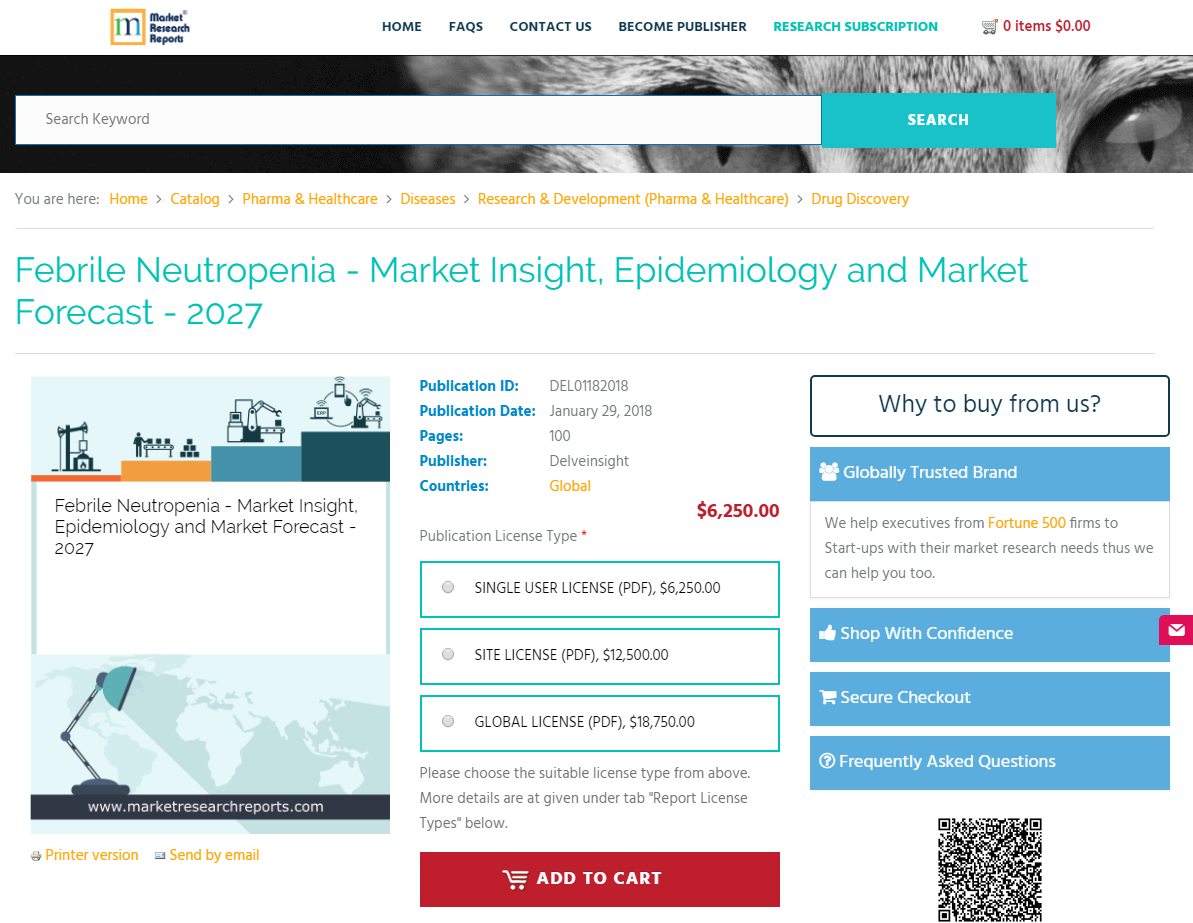Click the QR code image
This screenshot has width=1193, height=923.
pos(989,870)
